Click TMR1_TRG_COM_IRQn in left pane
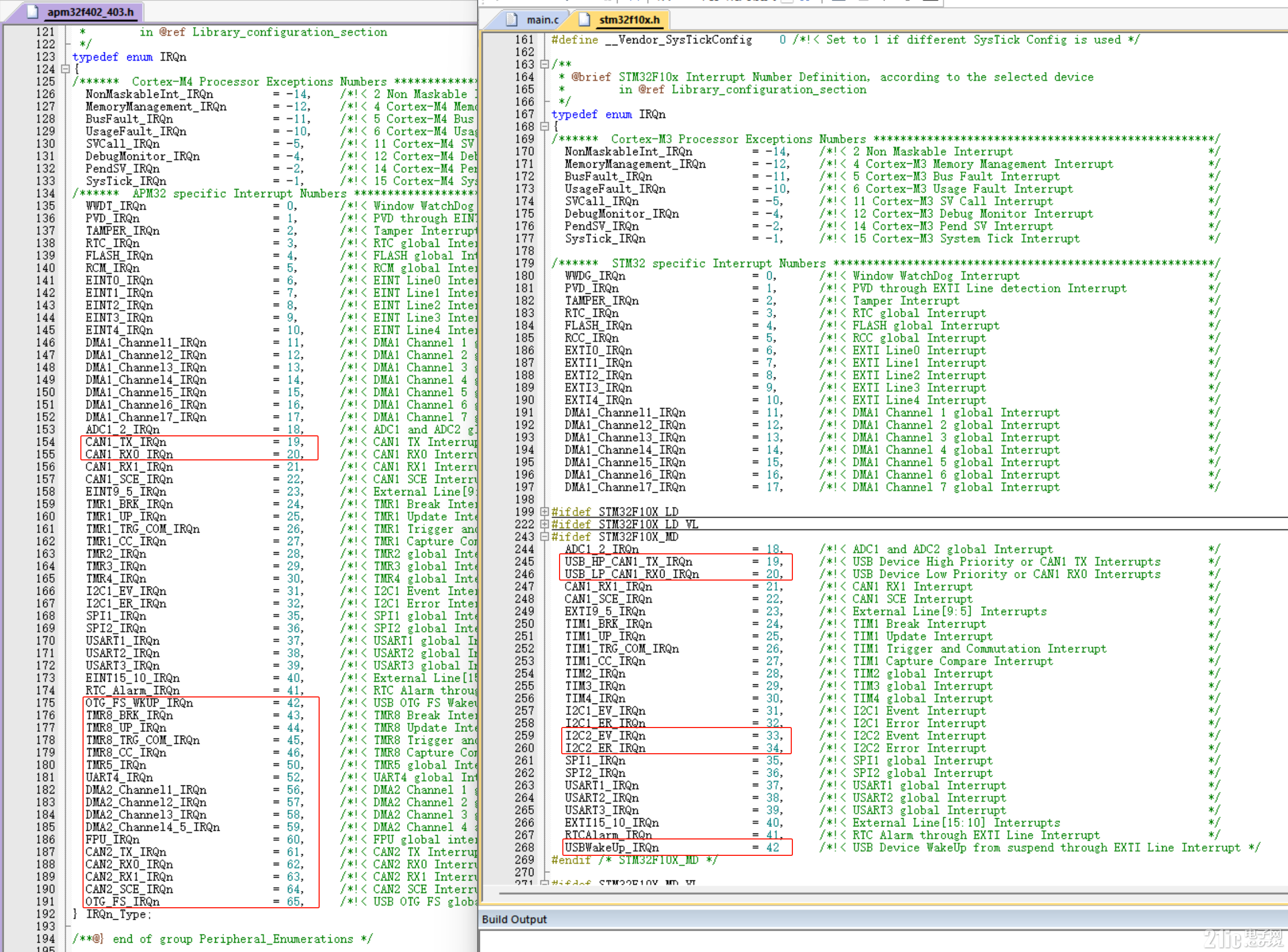Image resolution: width=1288 pixels, height=952 pixels. pyautogui.click(x=143, y=529)
